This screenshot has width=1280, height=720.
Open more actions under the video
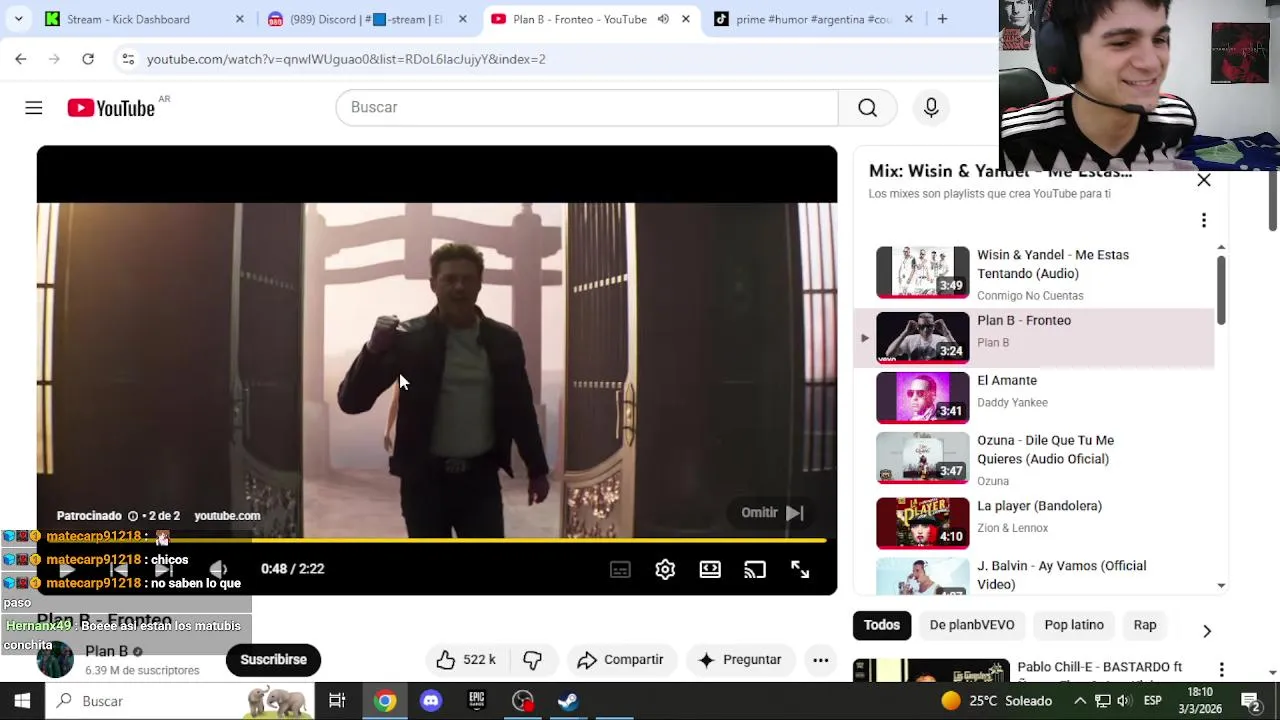coord(820,660)
